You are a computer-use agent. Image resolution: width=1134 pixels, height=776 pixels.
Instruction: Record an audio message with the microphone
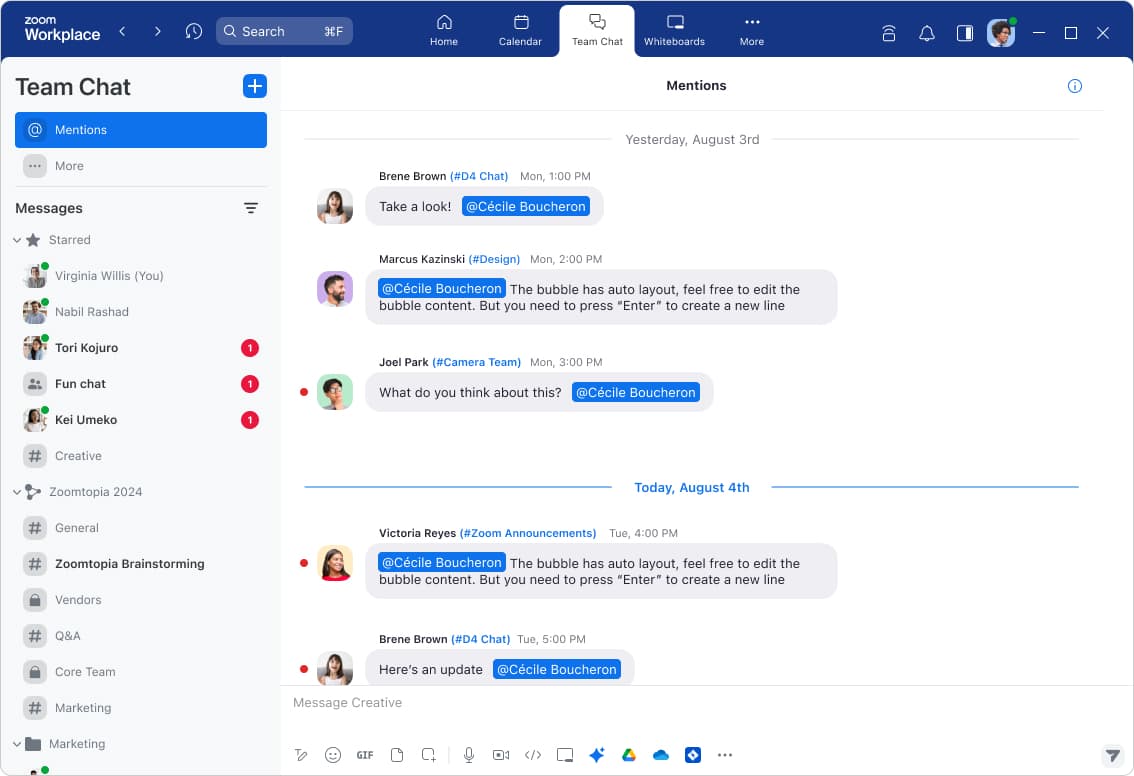coord(469,755)
